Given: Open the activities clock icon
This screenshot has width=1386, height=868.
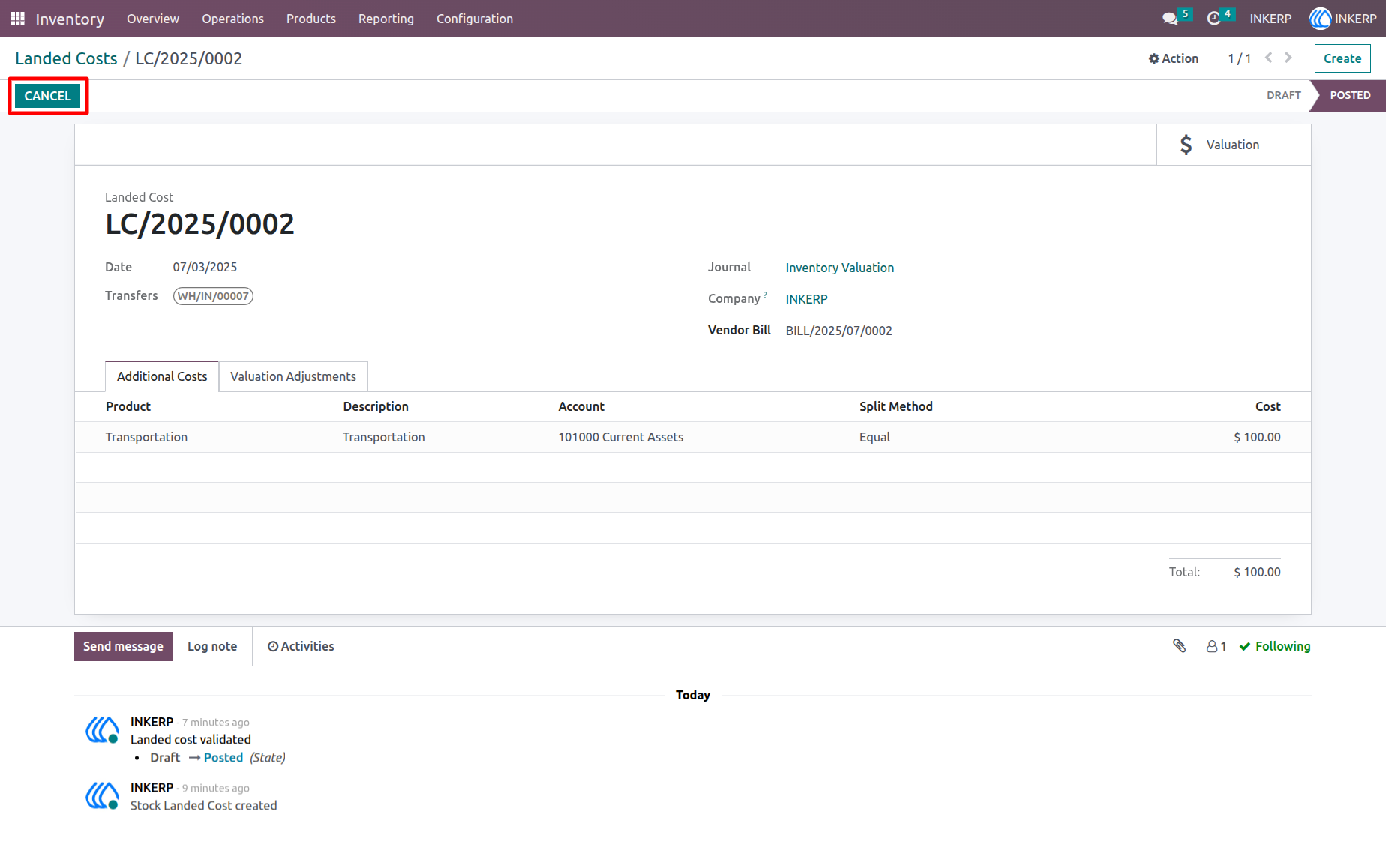Looking at the screenshot, I should 1213,19.
